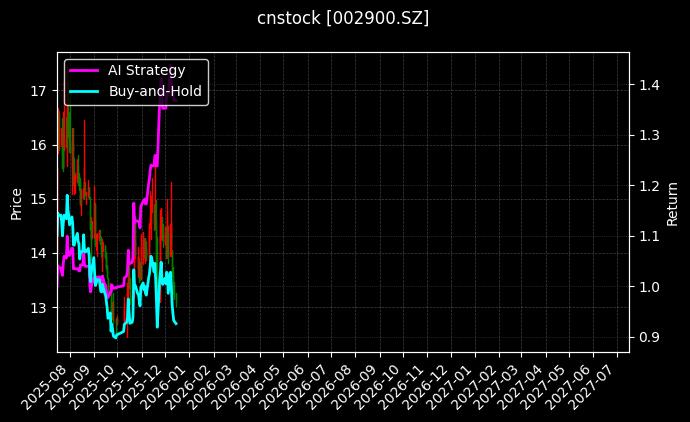Viewport: 690px width, 422px height.
Task: Click the return tick value 1.4
Action: (649, 84)
